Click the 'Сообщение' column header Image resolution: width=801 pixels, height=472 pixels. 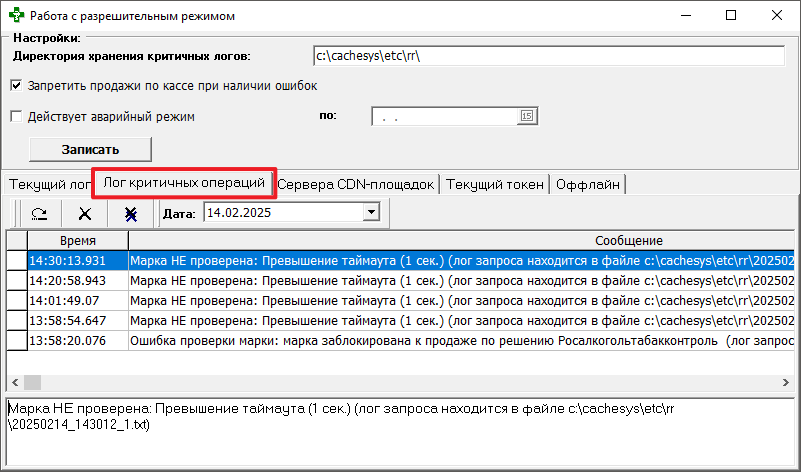point(629,241)
